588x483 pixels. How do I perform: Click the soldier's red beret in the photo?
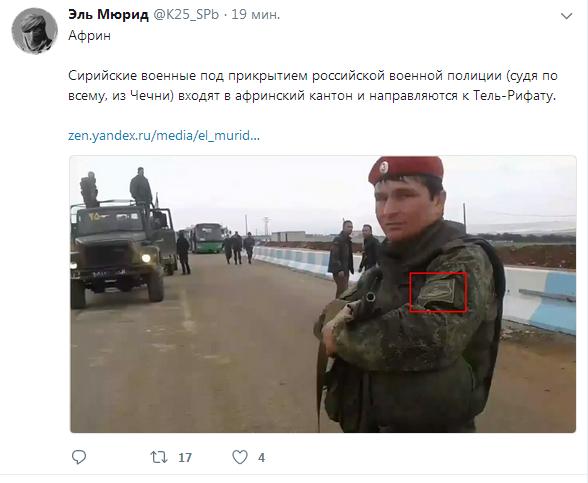click(406, 170)
